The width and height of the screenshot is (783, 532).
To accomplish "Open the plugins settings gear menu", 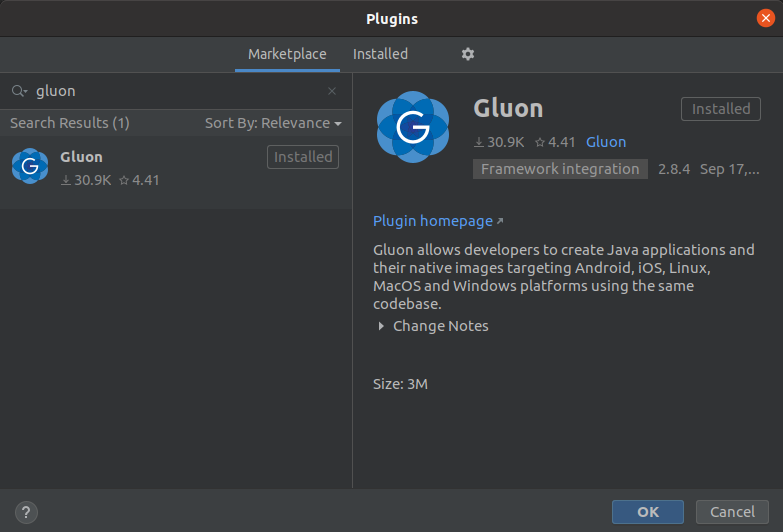I will pos(467,54).
